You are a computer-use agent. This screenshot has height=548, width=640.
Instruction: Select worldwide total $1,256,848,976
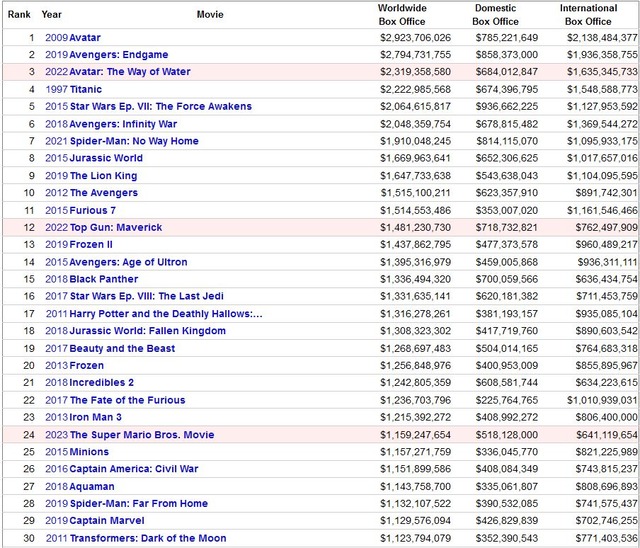pos(416,366)
